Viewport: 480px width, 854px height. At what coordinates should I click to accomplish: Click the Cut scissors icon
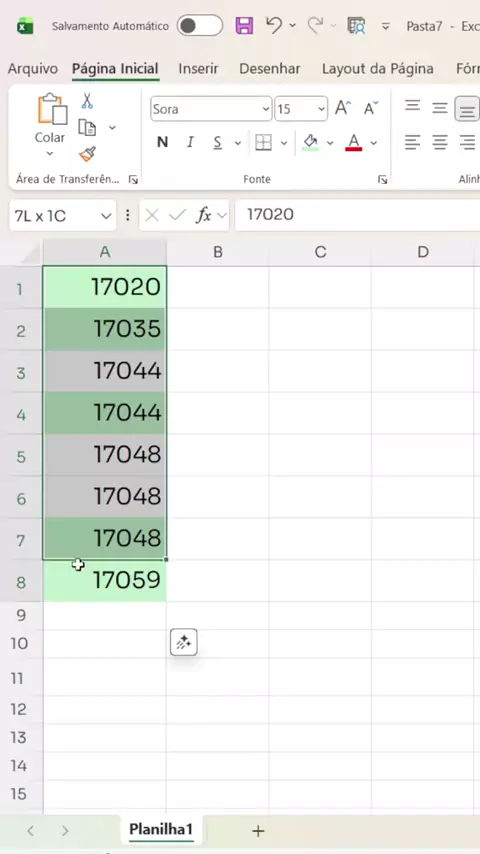(87, 101)
